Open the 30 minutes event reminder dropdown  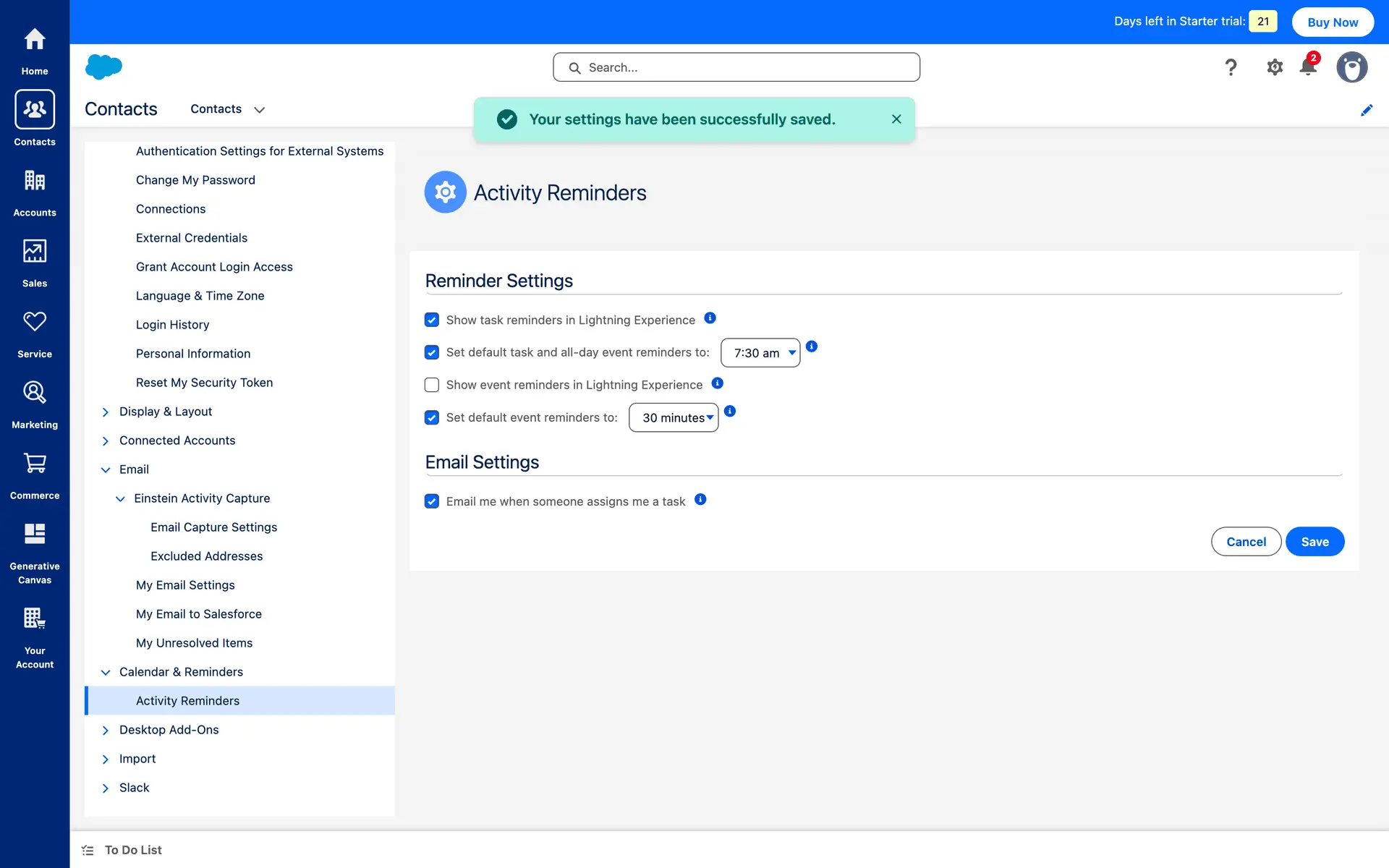pos(674,418)
